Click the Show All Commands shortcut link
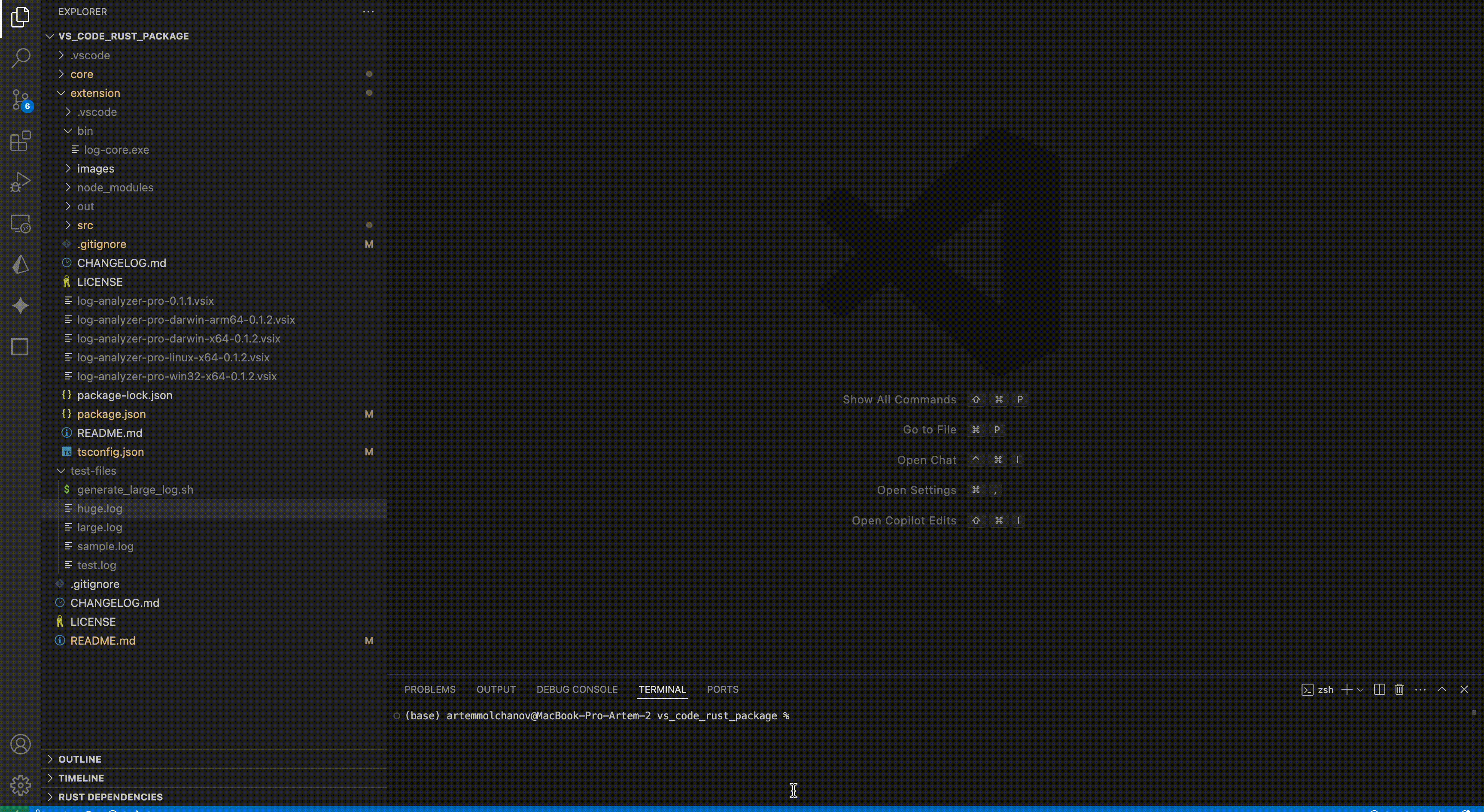 [x=899, y=399]
